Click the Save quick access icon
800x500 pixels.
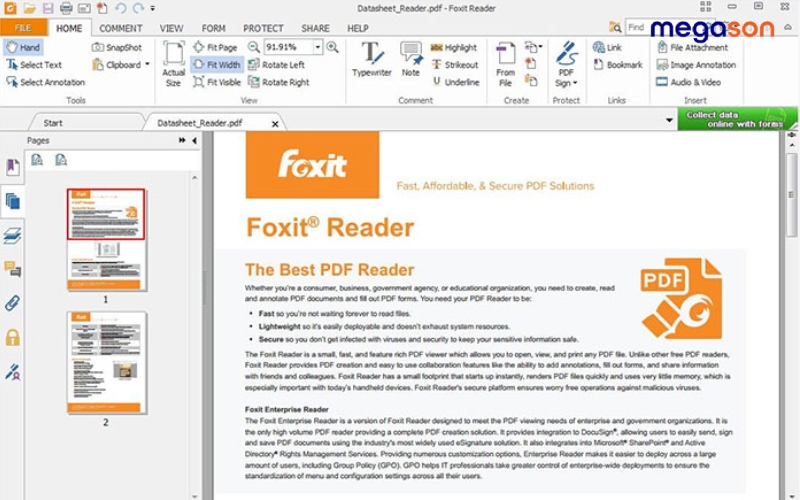click(x=48, y=8)
